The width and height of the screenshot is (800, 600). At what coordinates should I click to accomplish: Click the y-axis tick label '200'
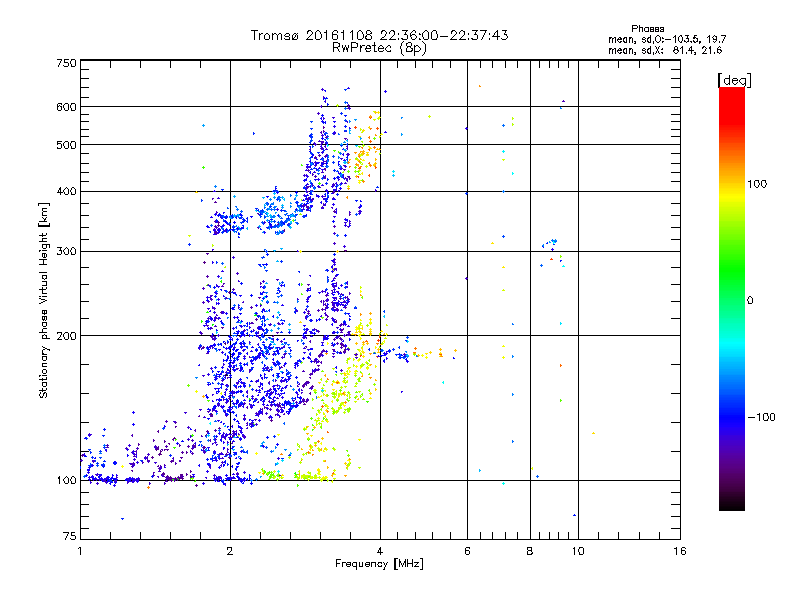(x=66, y=336)
